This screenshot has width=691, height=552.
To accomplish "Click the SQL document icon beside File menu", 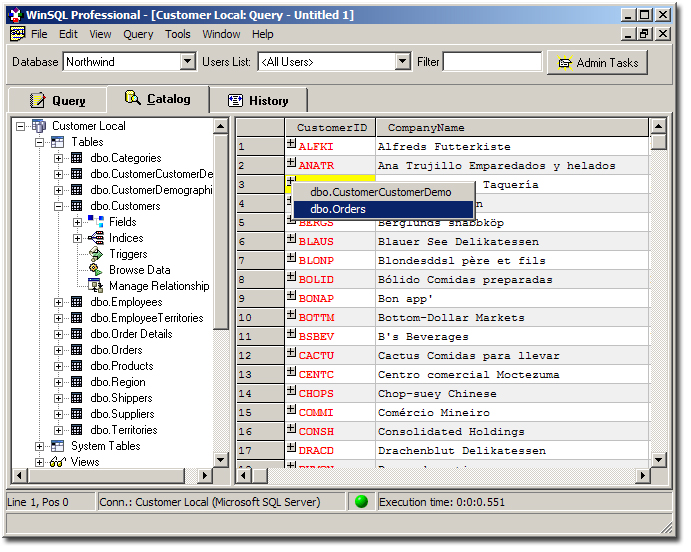I will click(18, 34).
